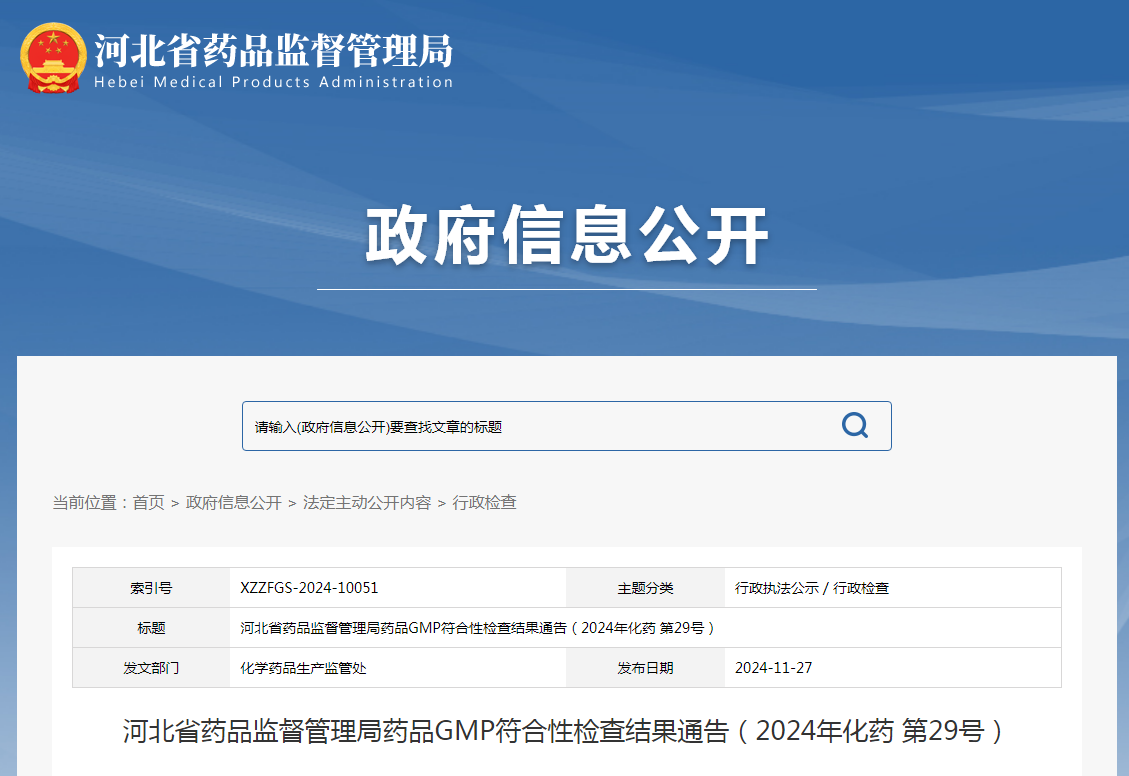
Task: Select index number XZZFGS-2024-10051
Action: point(309,587)
